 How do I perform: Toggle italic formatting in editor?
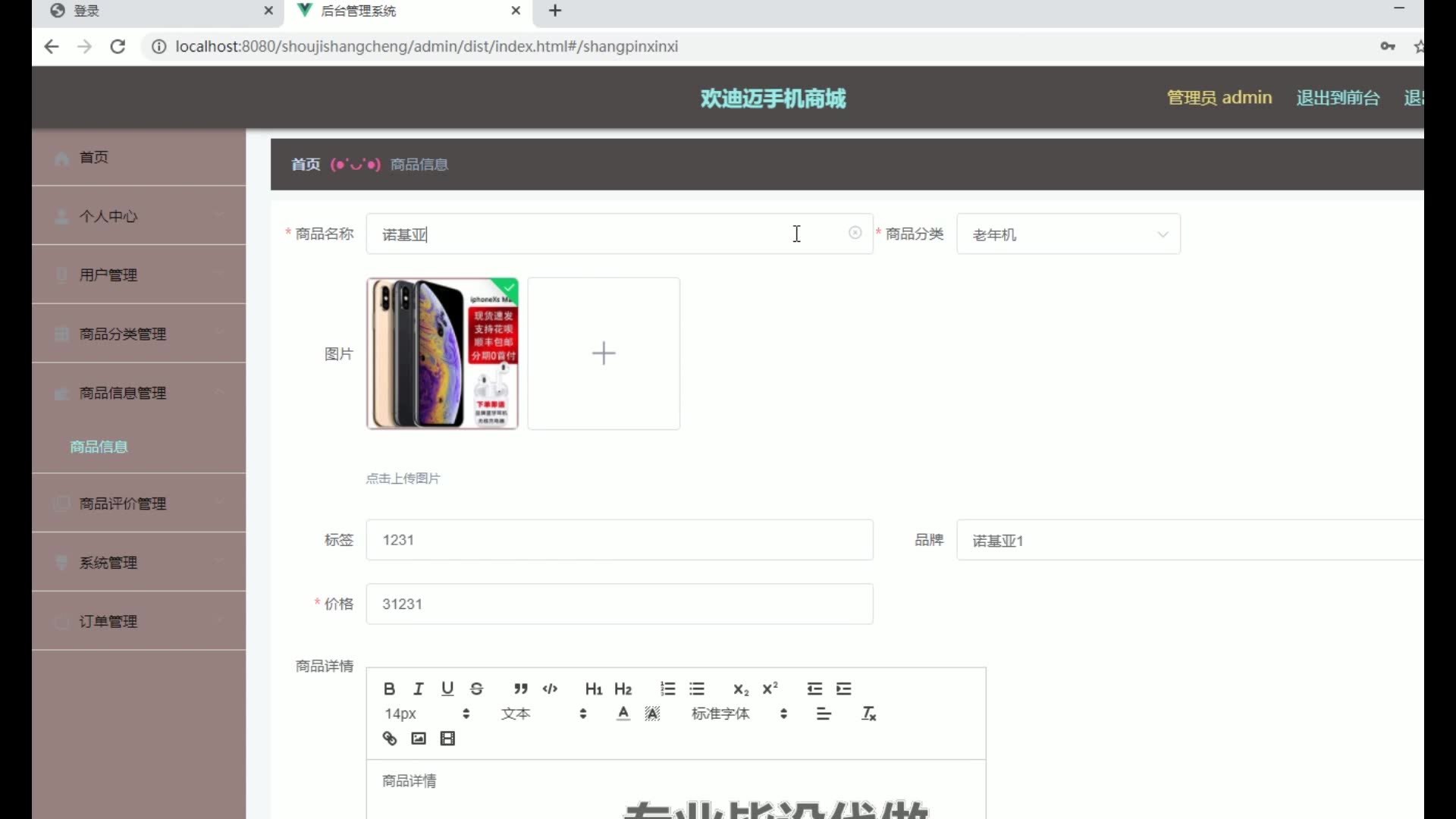[x=418, y=689]
